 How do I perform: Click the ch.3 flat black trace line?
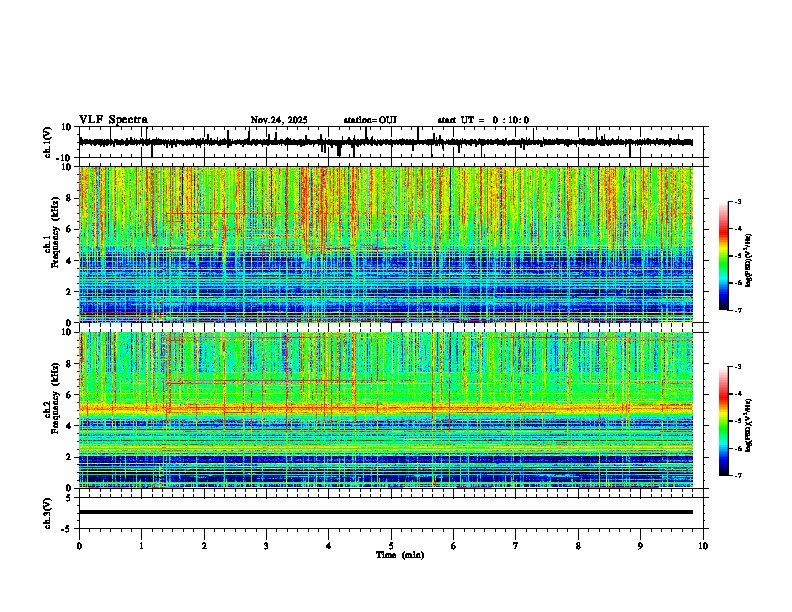point(386,512)
